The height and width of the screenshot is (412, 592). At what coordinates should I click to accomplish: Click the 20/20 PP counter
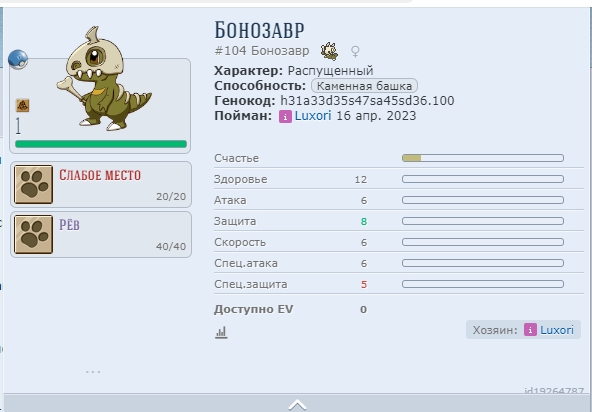171,197
